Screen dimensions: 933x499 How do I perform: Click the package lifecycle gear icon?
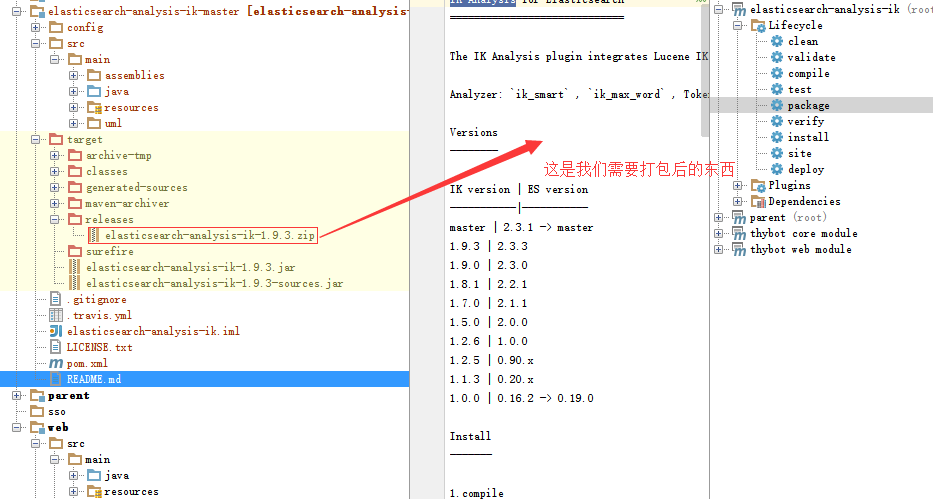point(777,105)
